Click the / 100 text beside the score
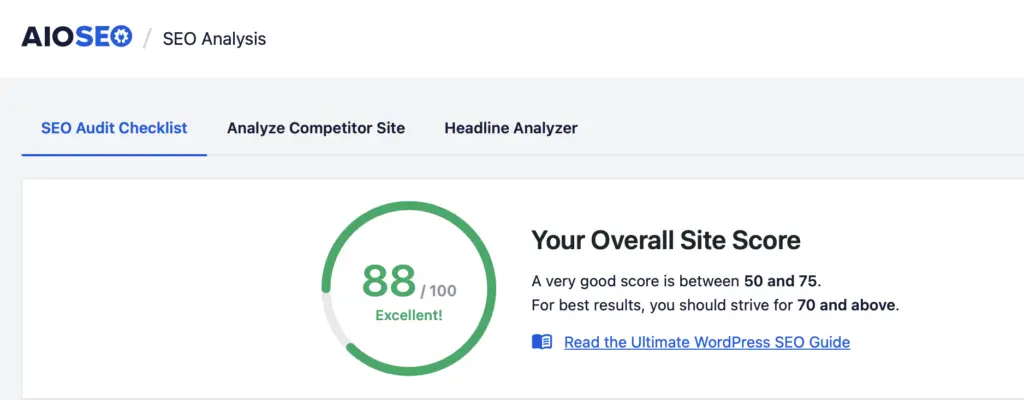Viewport: 1024px width, 400px height. (438, 291)
